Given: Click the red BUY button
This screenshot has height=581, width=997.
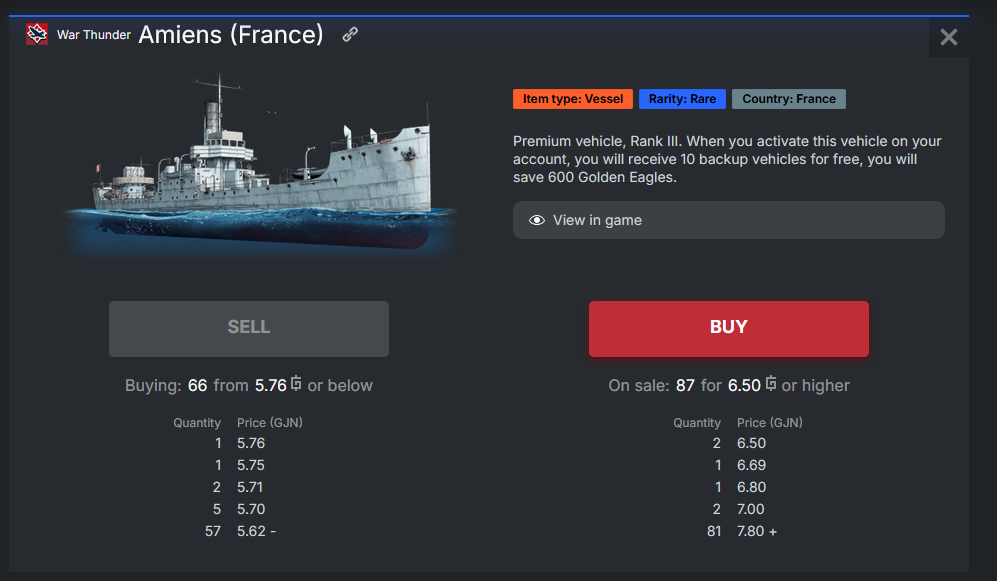Looking at the screenshot, I should point(728,328).
